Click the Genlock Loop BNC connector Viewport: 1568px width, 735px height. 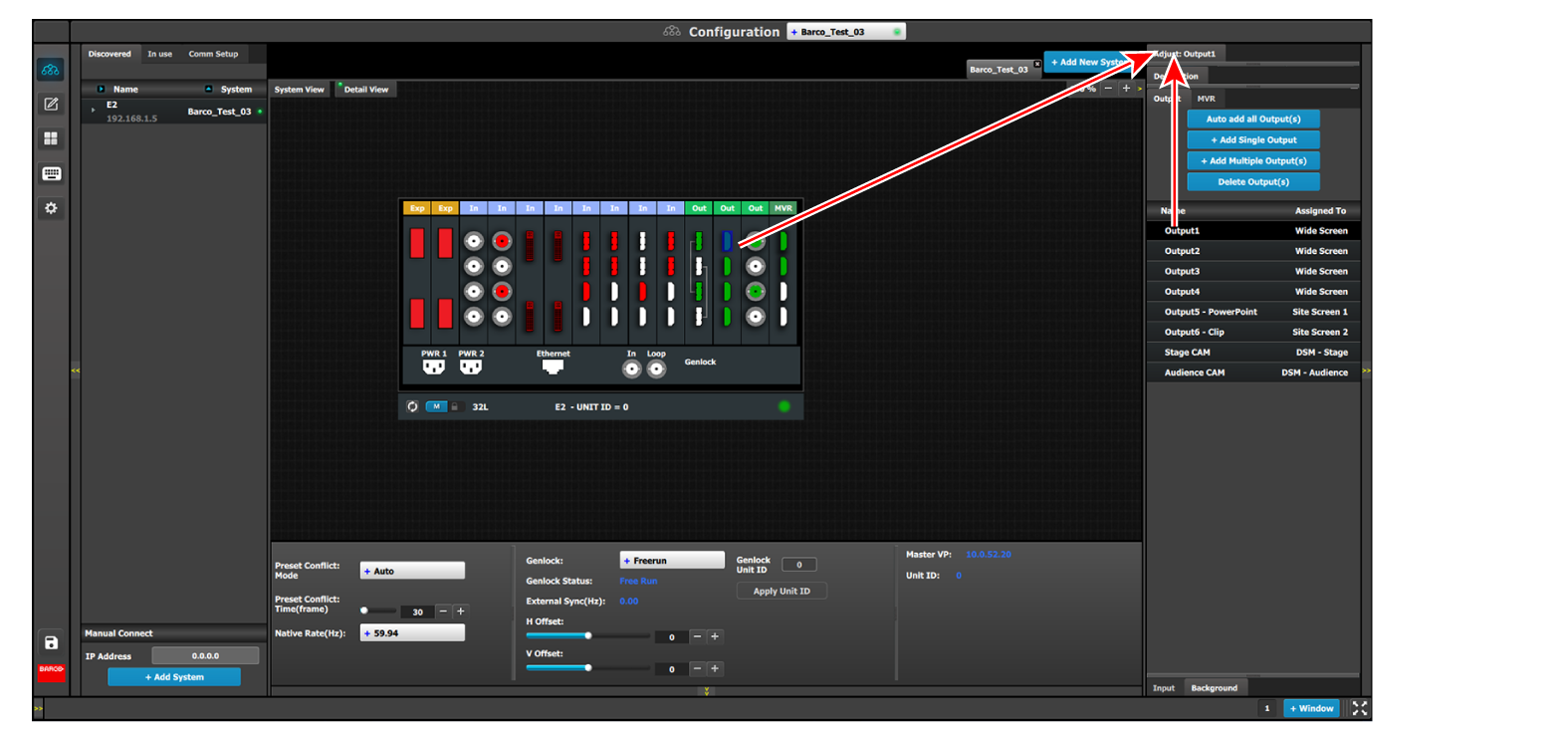(656, 369)
